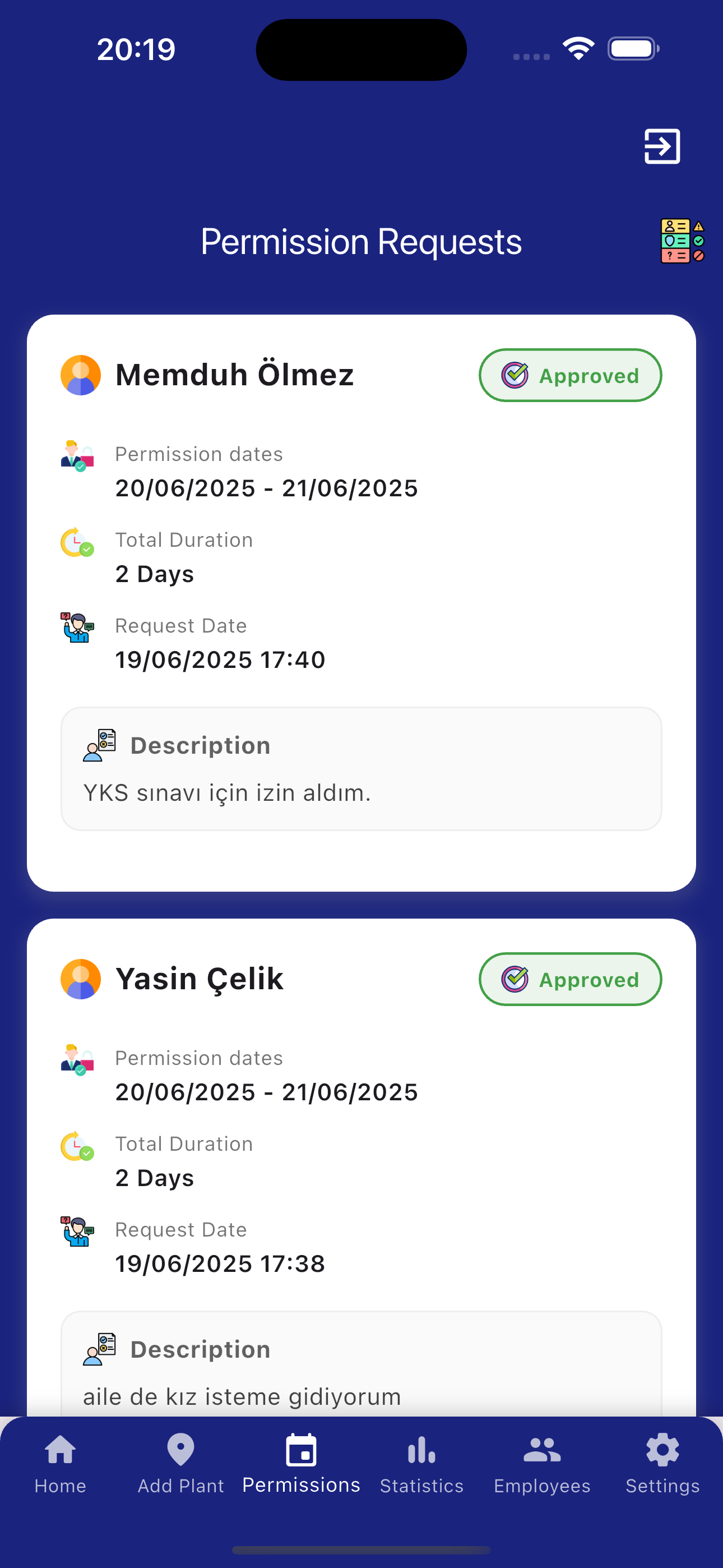Tap total duration clock icon in Memduh's card
Image resolution: width=723 pixels, height=1568 pixels.
pyautogui.click(x=77, y=542)
